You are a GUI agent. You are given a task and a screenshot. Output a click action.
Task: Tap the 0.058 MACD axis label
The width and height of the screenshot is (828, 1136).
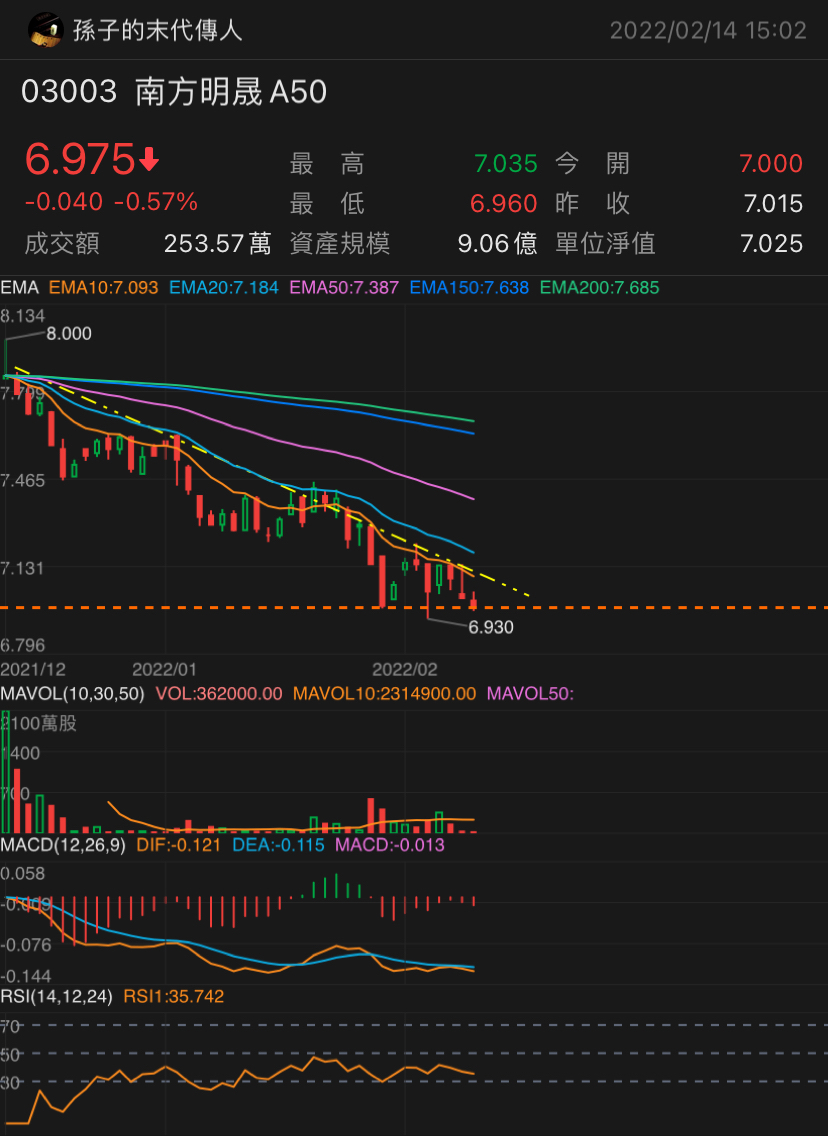[22, 874]
